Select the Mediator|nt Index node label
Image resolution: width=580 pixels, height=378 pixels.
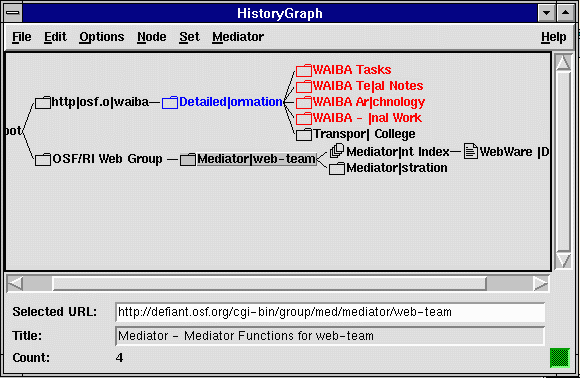coord(398,152)
